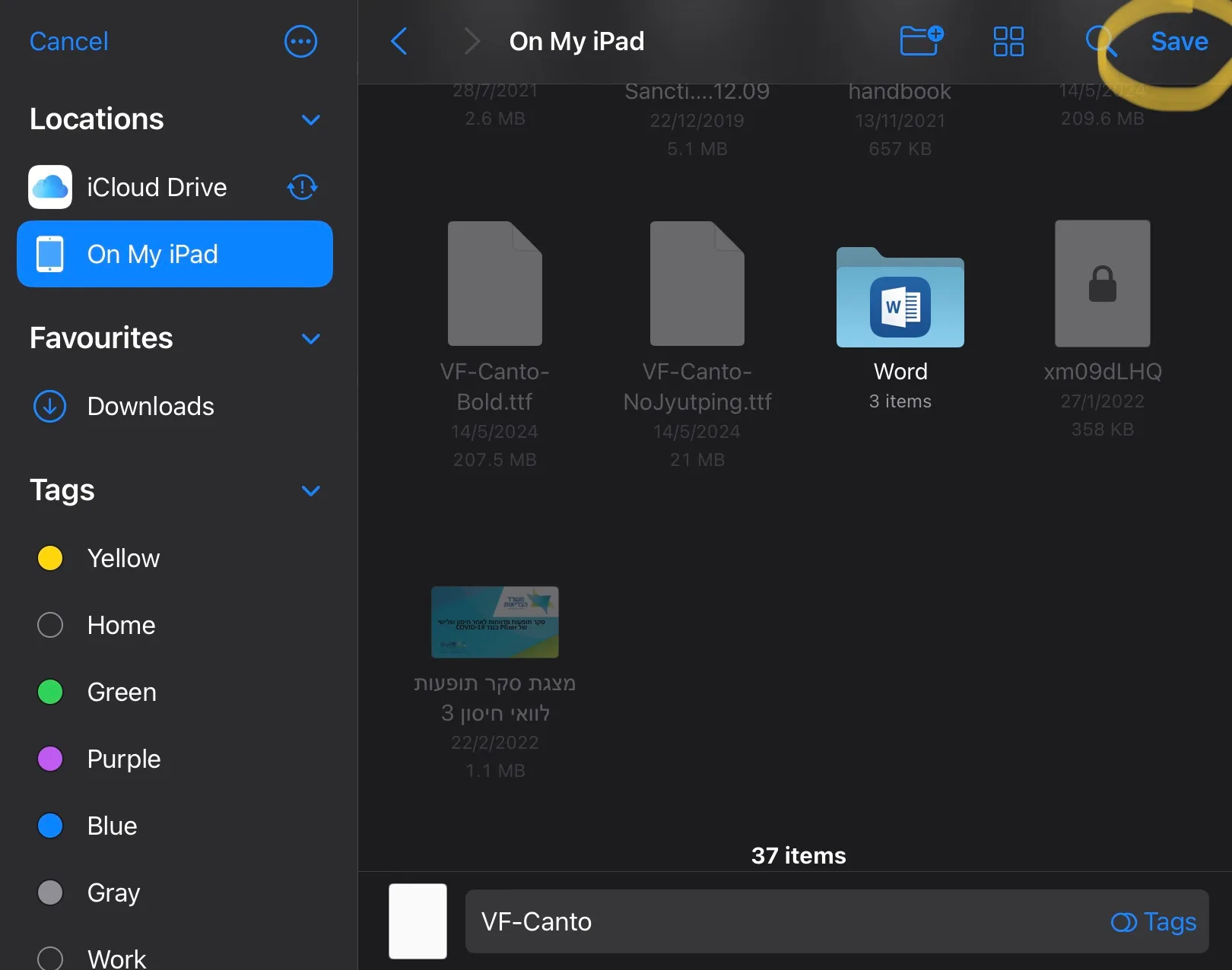
Task: Click the Tags heading
Action: [62, 490]
